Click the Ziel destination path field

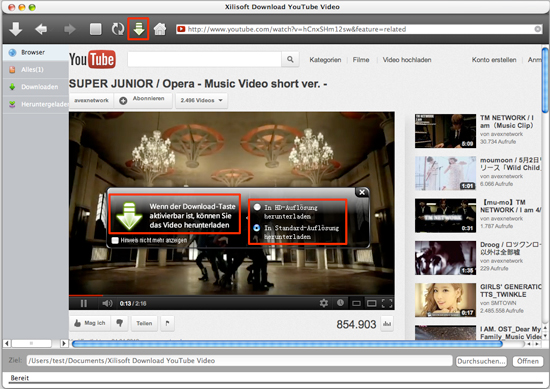(x=240, y=361)
